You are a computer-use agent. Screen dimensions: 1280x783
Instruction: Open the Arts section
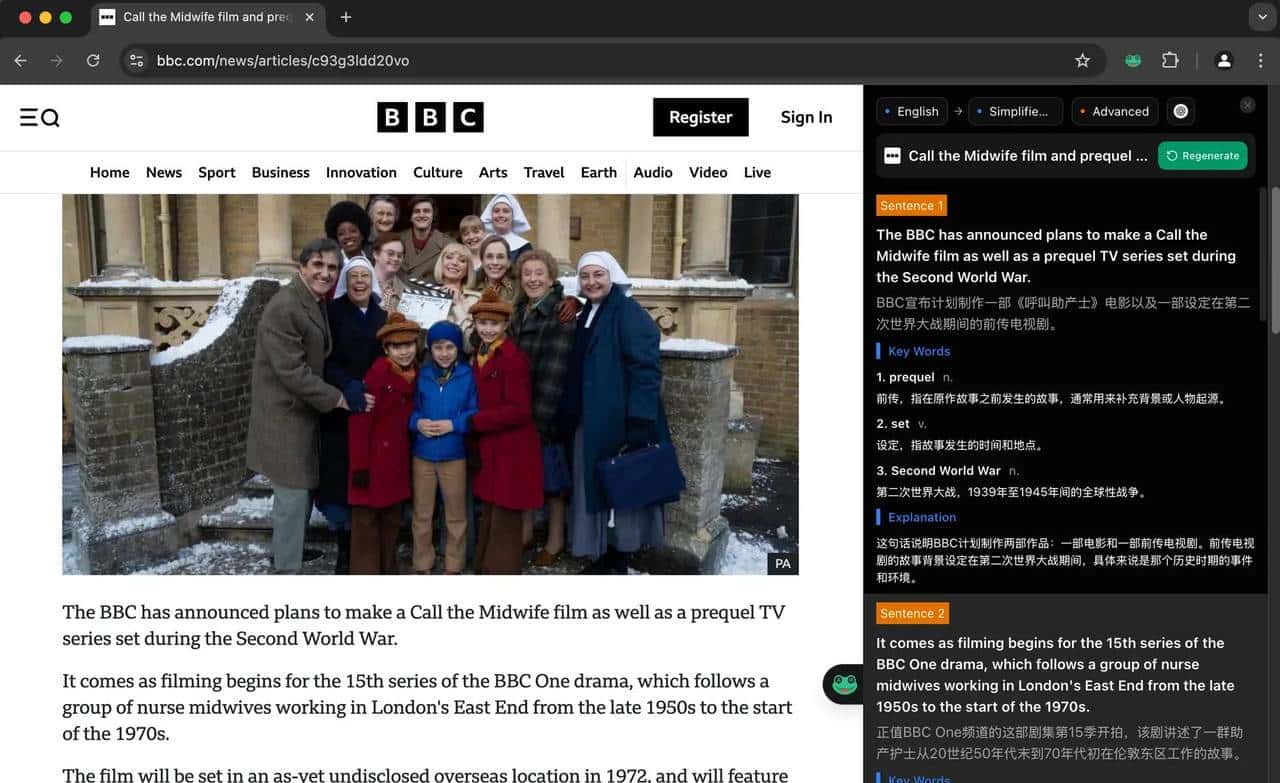493,172
